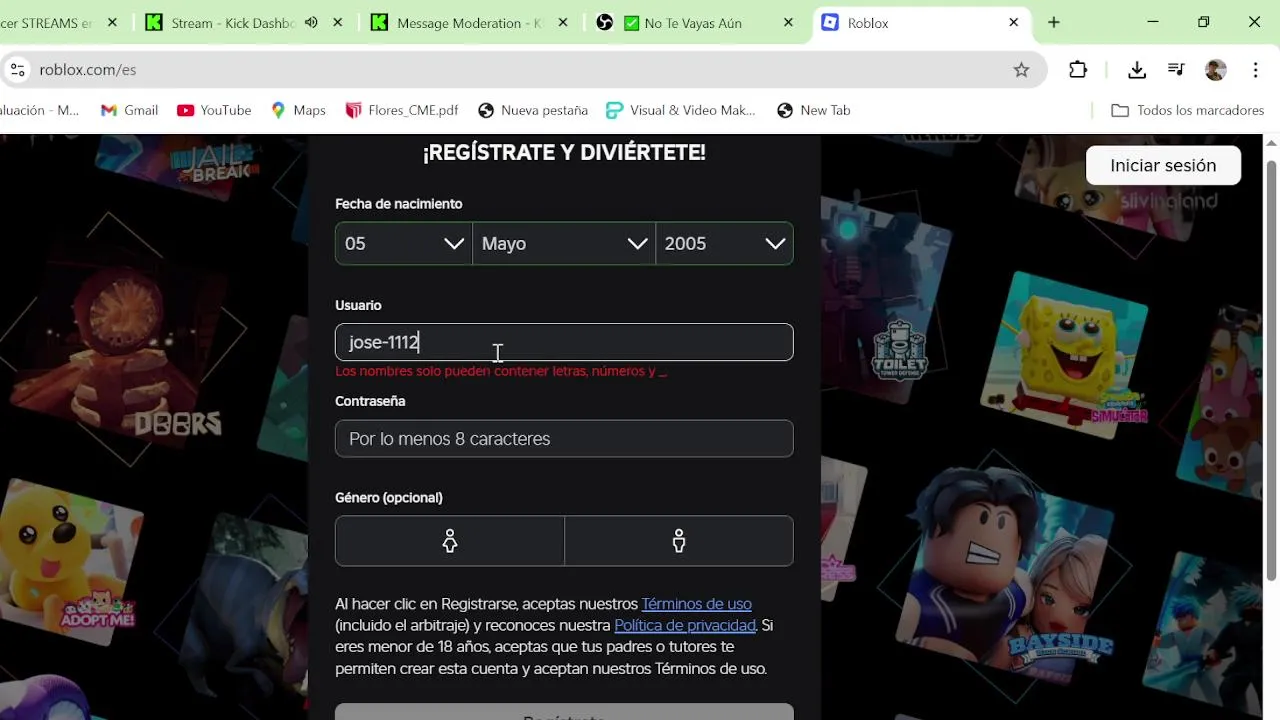Expand the birth day dropdown showing 05

point(404,244)
